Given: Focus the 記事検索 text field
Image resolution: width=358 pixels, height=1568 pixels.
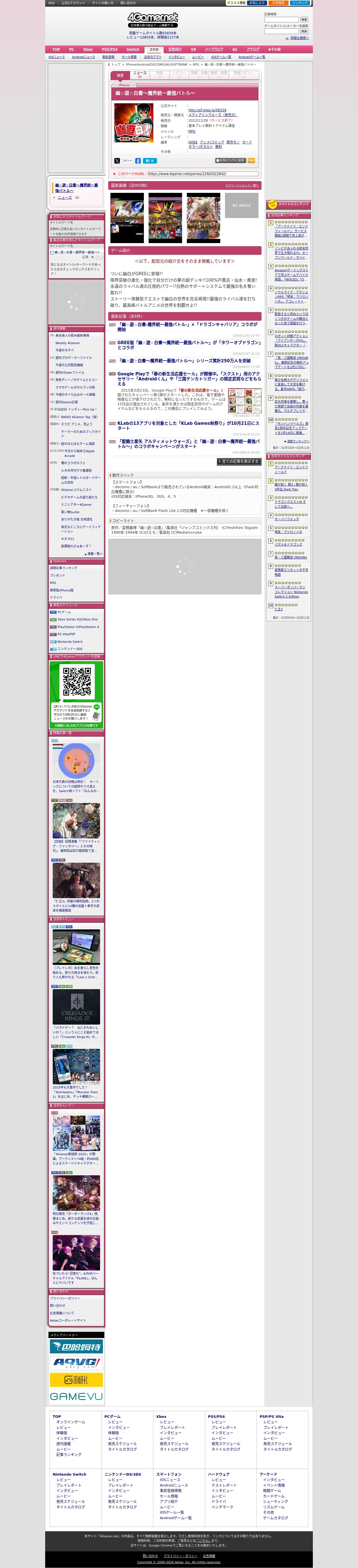Looking at the screenshot, I should click(x=281, y=20).
